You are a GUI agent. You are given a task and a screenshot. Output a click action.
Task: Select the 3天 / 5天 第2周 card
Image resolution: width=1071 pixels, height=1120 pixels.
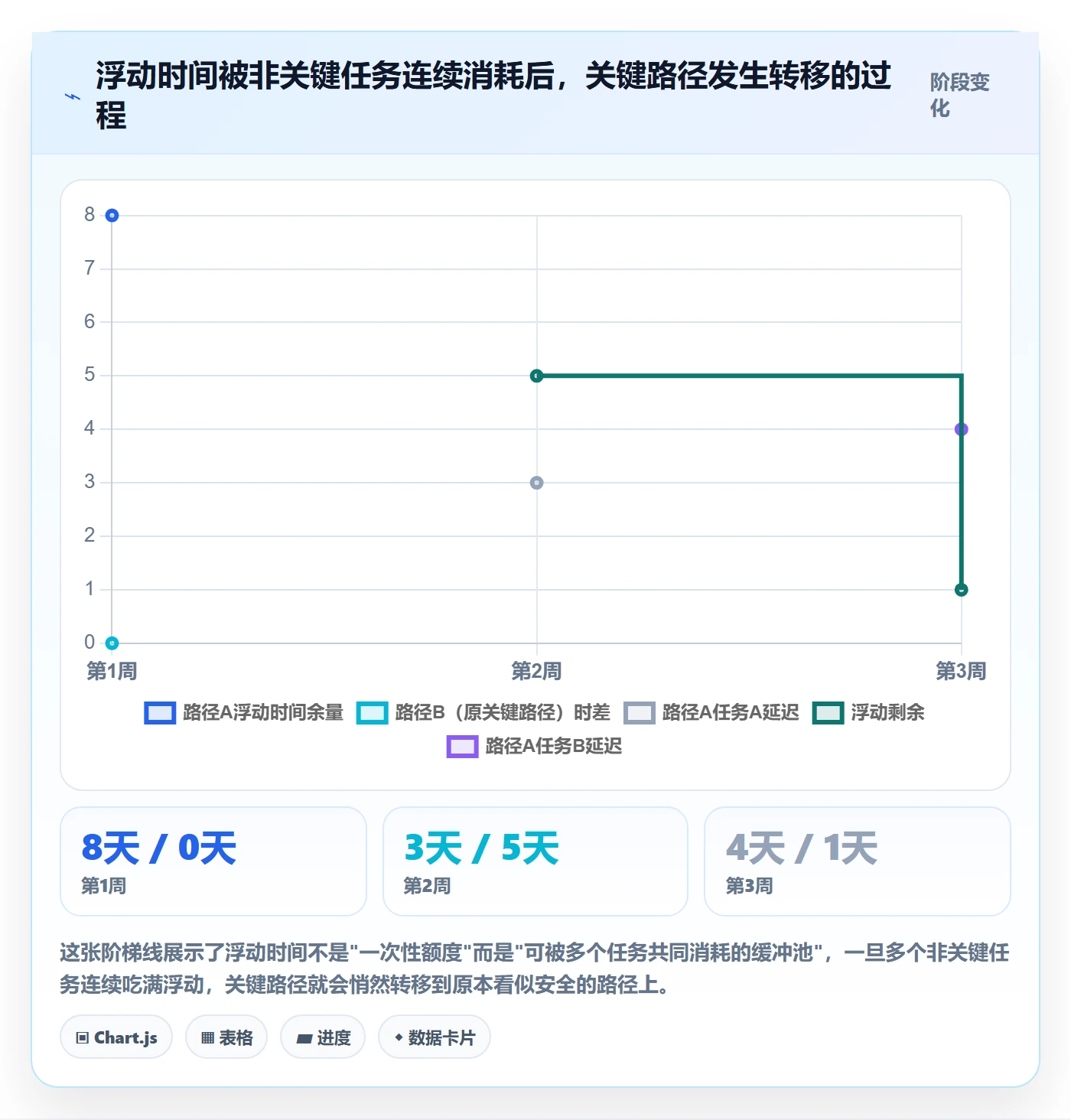click(535, 861)
